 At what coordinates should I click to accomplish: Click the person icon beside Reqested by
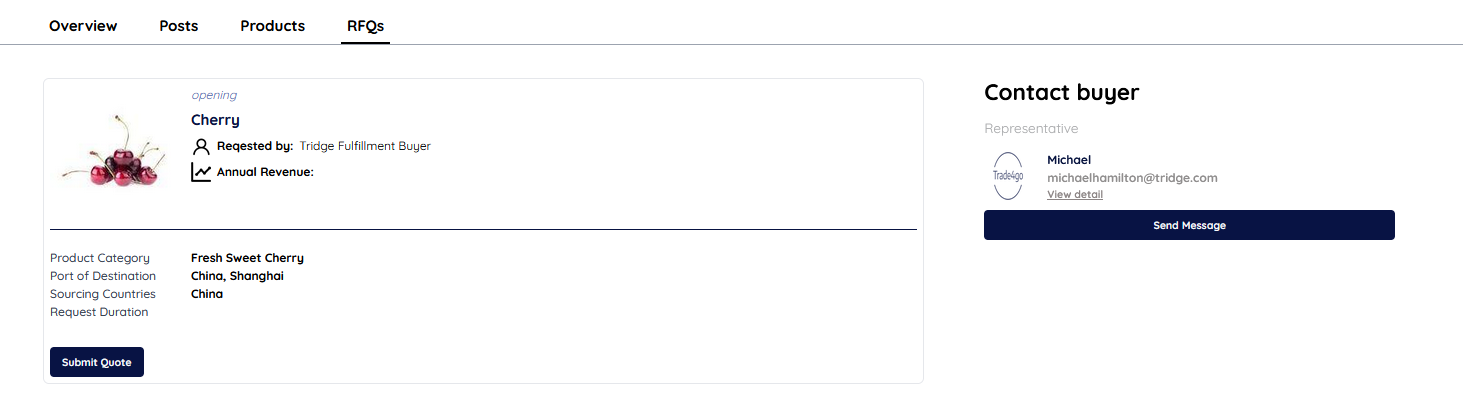(201, 146)
